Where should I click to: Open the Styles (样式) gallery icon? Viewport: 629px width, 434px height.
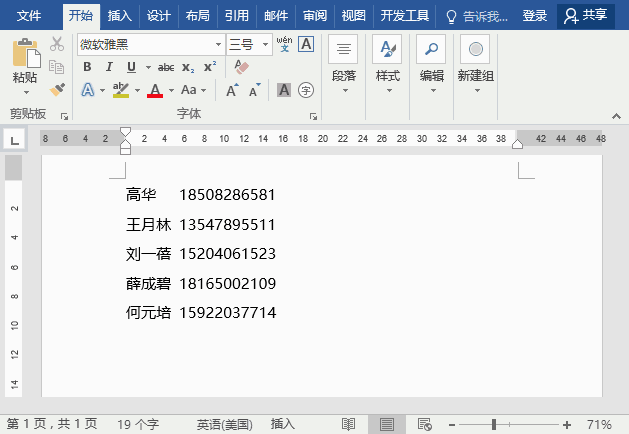click(x=387, y=49)
